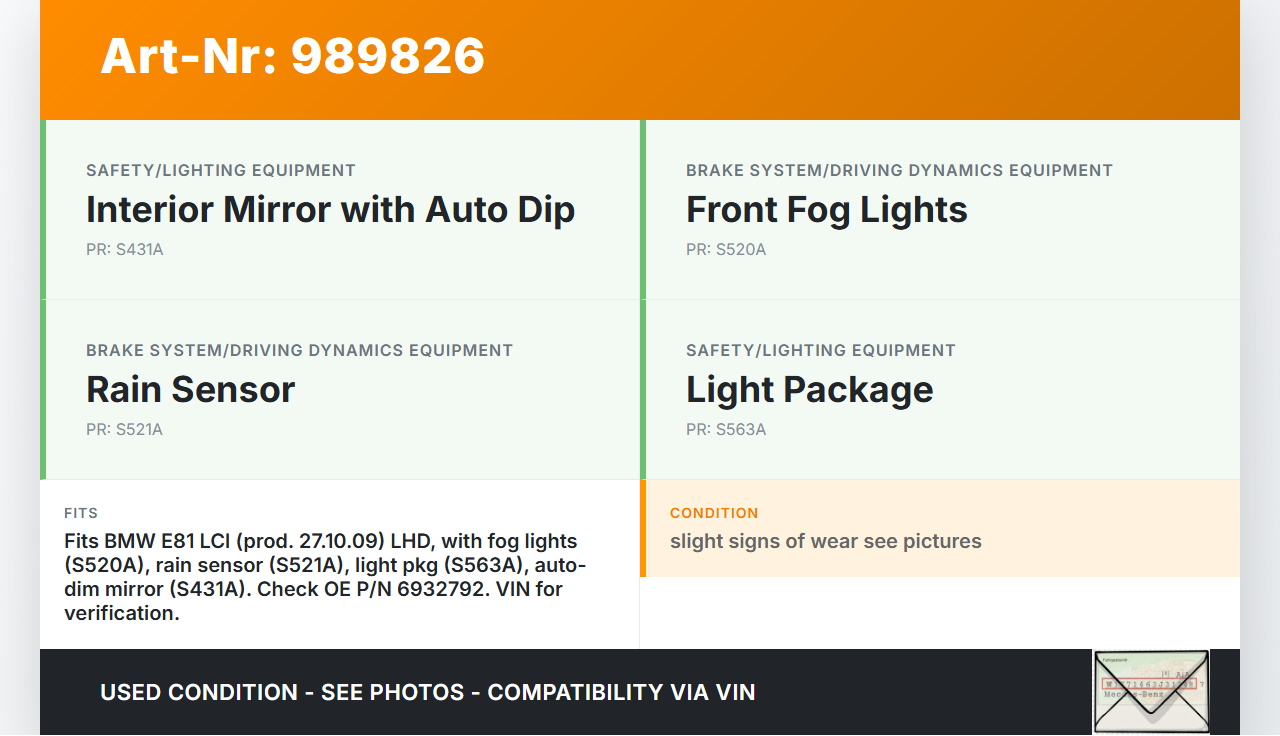Click the category label above Rain Sensor
Screen dimensions: 1280x736
click(299, 351)
